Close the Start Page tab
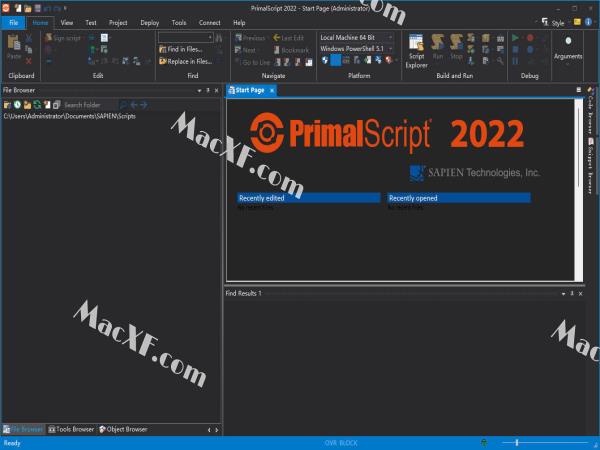This screenshot has width=600, height=450. (272, 91)
